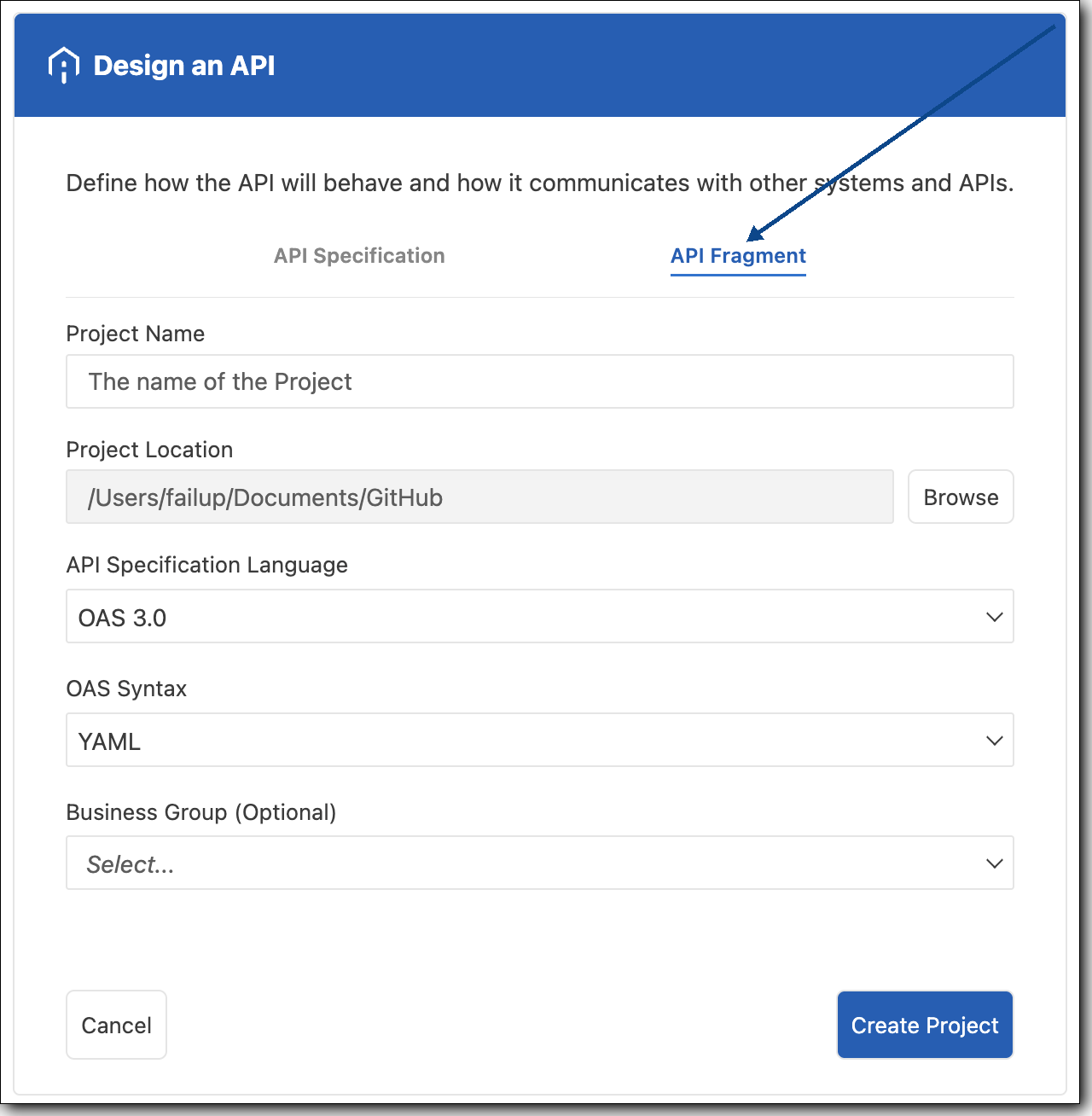Open the API Specification Language dropdown
This screenshot has height=1116, width=1092.
click(x=539, y=616)
